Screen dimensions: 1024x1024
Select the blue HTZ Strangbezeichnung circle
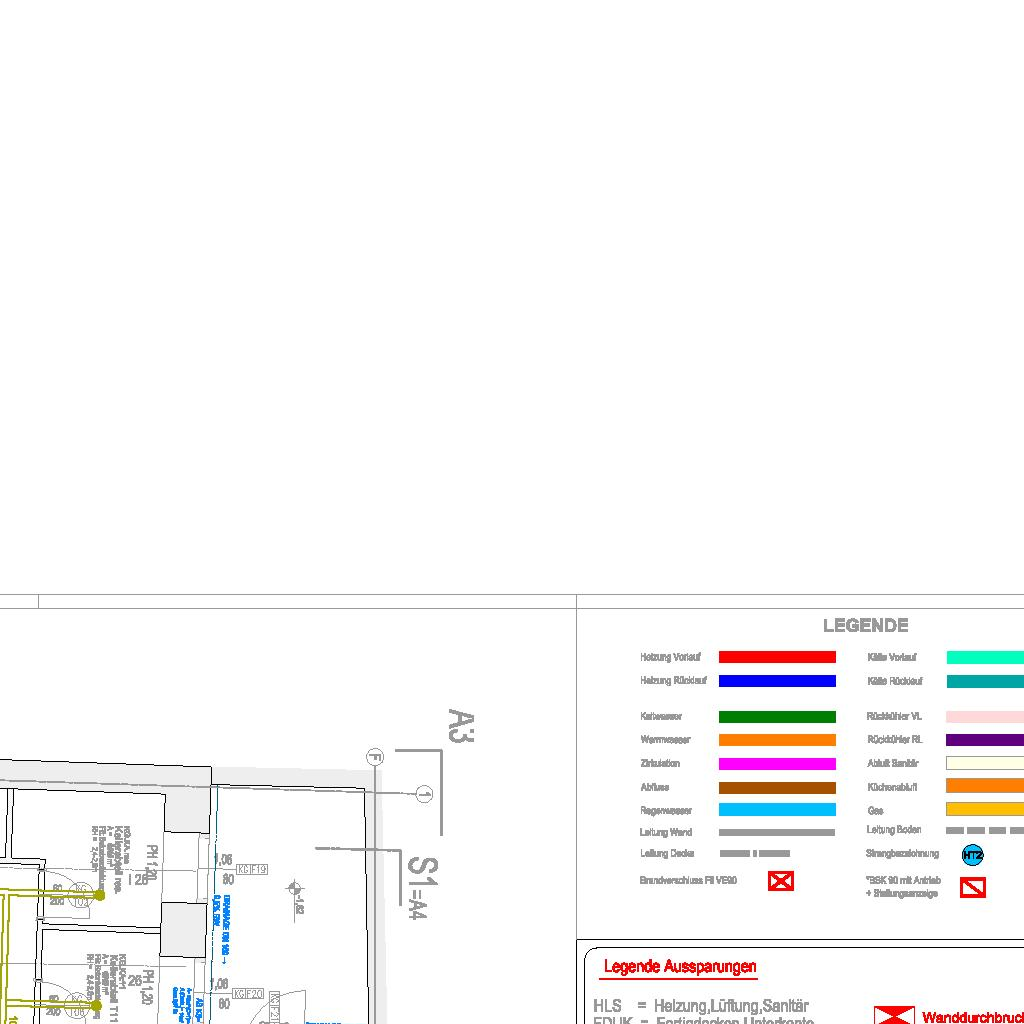[x=972, y=855]
